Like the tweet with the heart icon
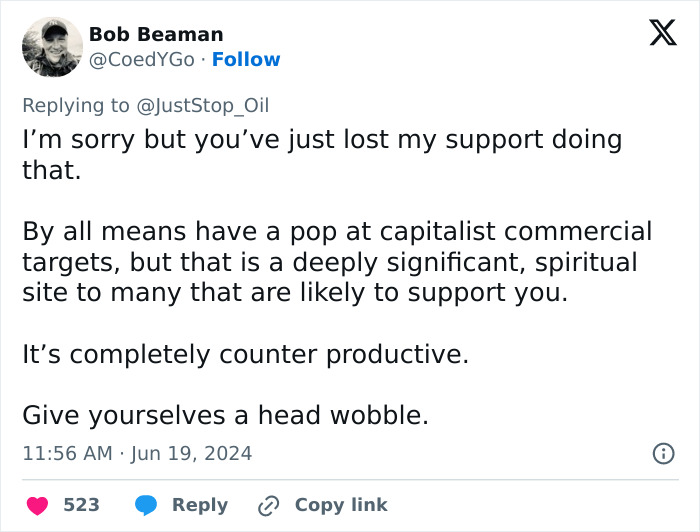The image size is (700, 532). pyautogui.click(x=37, y=505)
